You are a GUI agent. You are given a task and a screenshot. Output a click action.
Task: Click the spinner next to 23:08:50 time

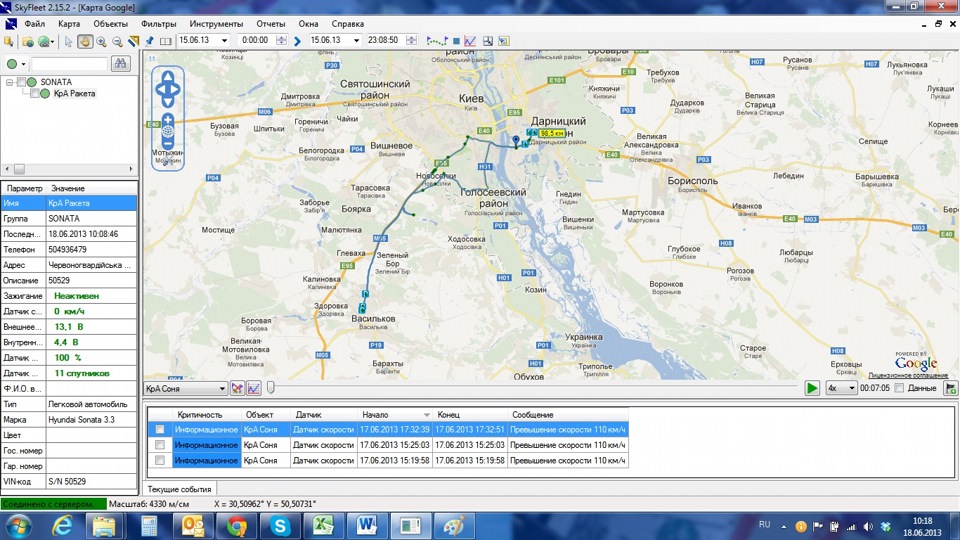411,40
